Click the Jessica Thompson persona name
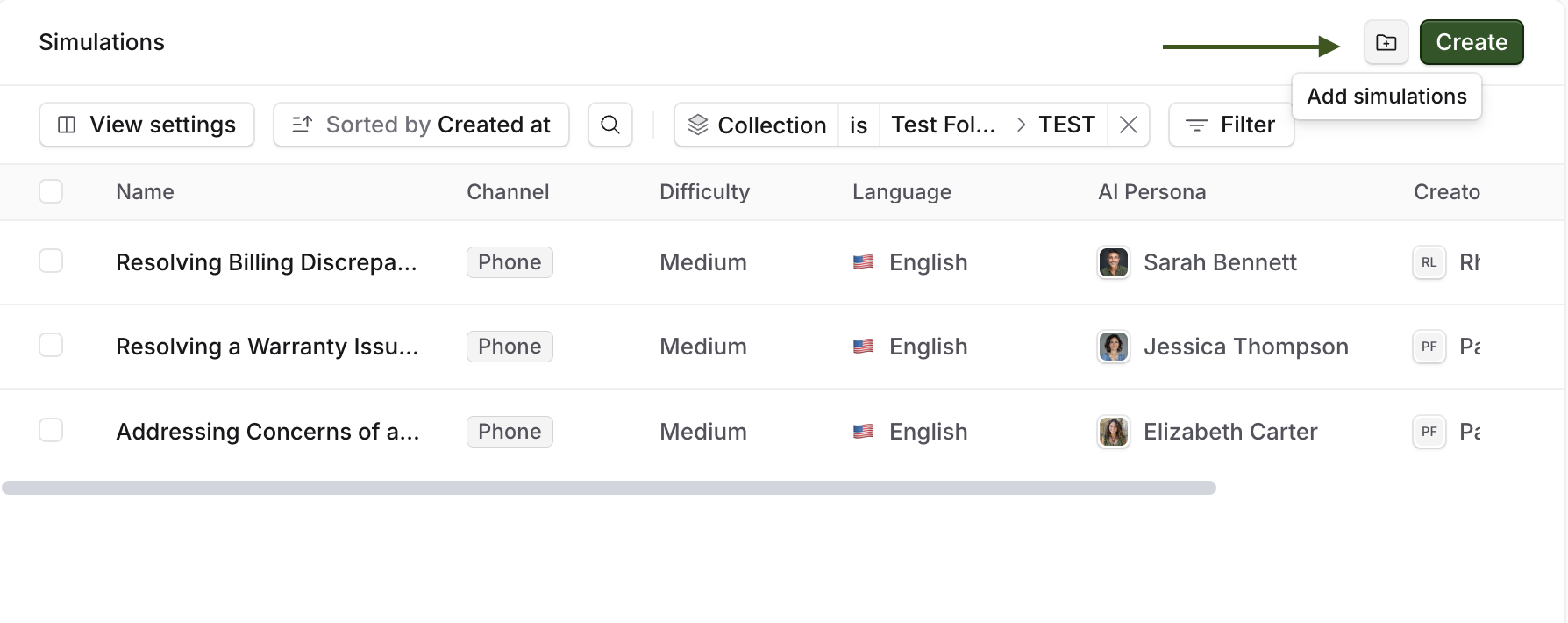Screen dimensions: 1568x623 (x=1246, y=347)
